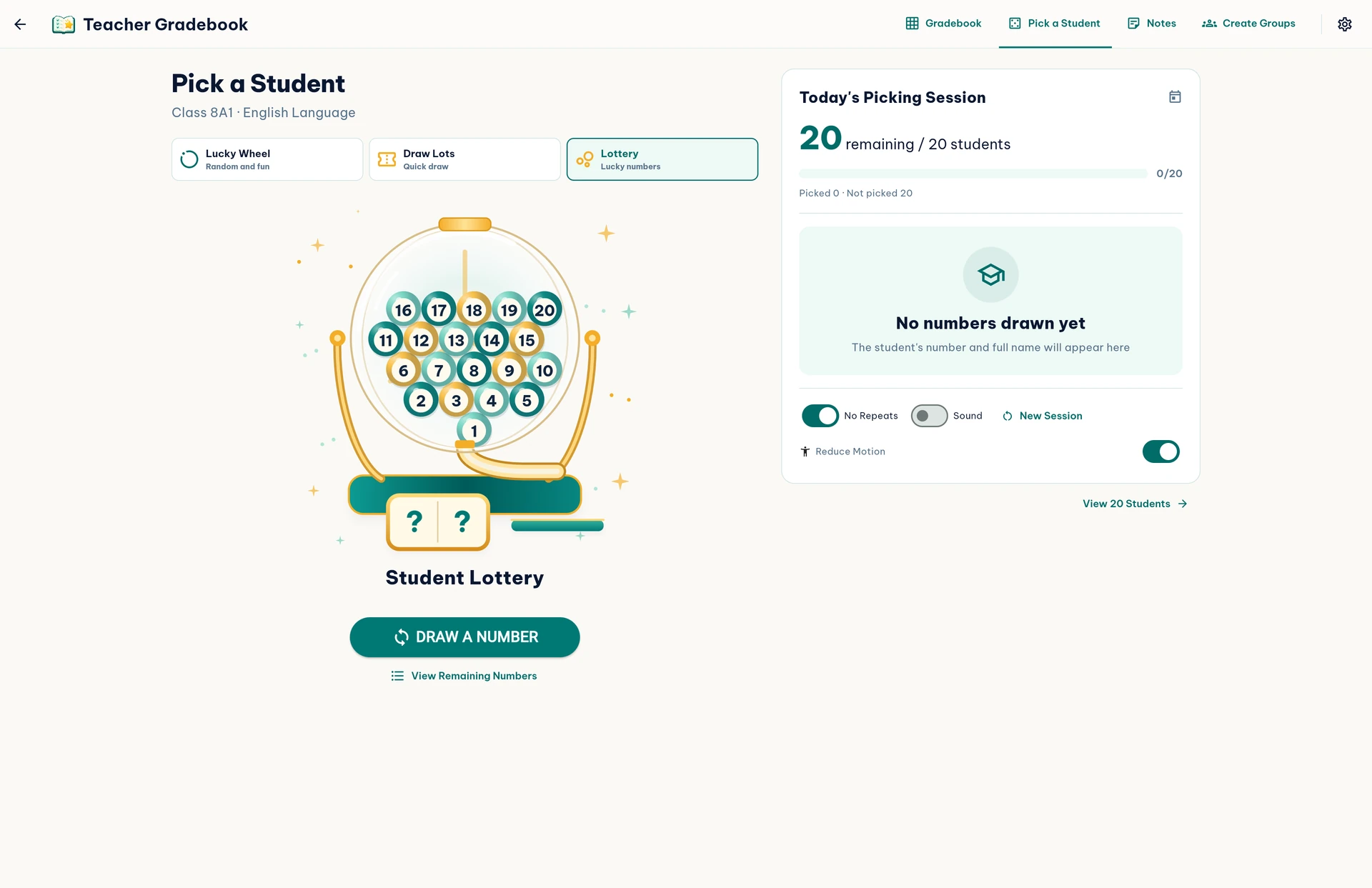1372x888 pixels.
Task: Enable the Sound switch
Action: coord(929,416)
